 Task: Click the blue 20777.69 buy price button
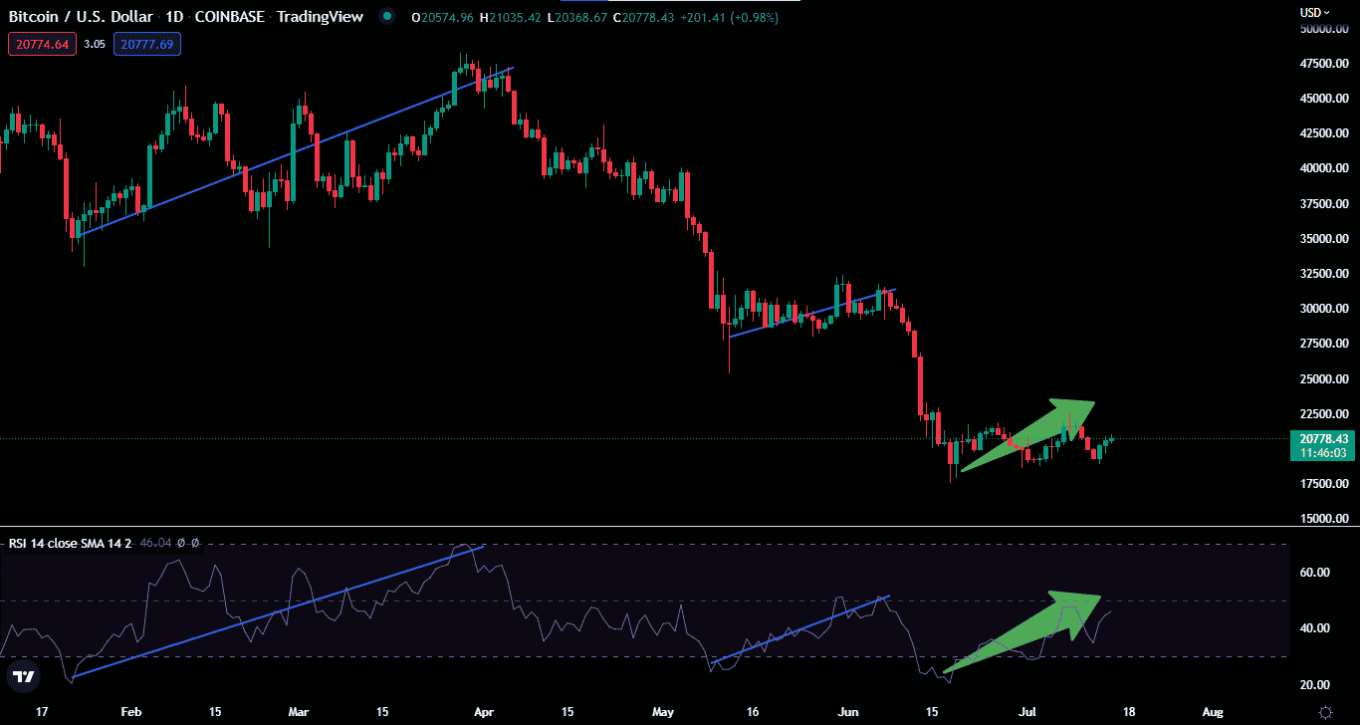click(x=147, y=44)
